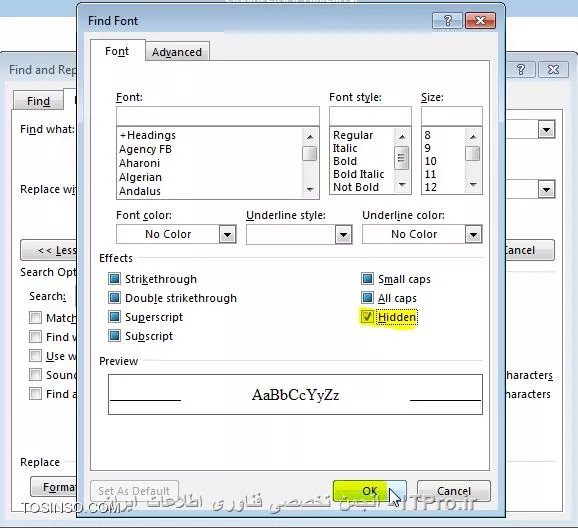
Task: Toggle the Subscript checkbox
Action: tap(114, 336)
